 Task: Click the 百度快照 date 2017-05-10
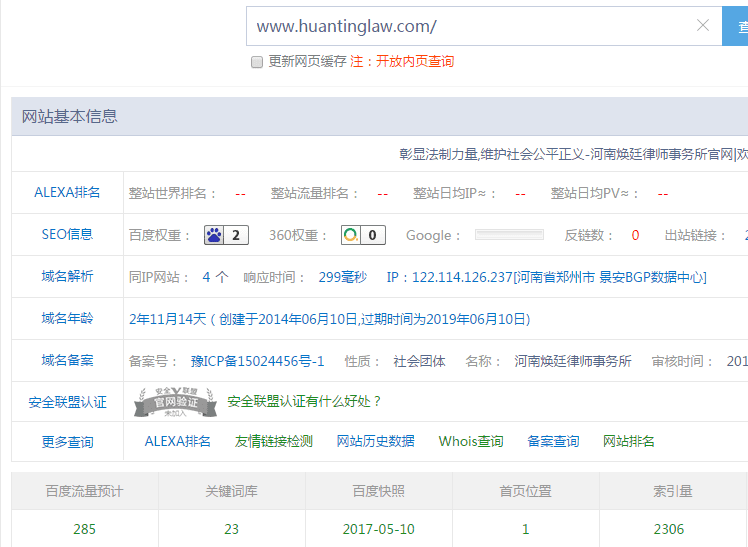378,529
